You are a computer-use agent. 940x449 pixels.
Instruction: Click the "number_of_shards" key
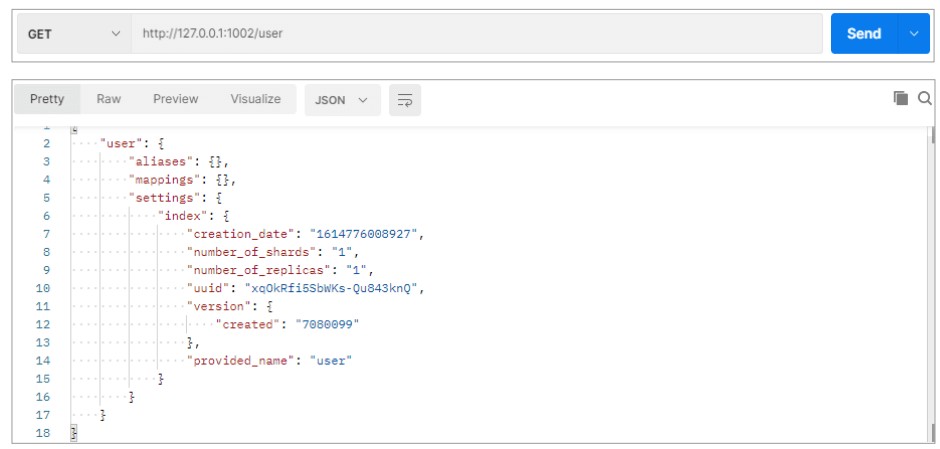[248, 252]
